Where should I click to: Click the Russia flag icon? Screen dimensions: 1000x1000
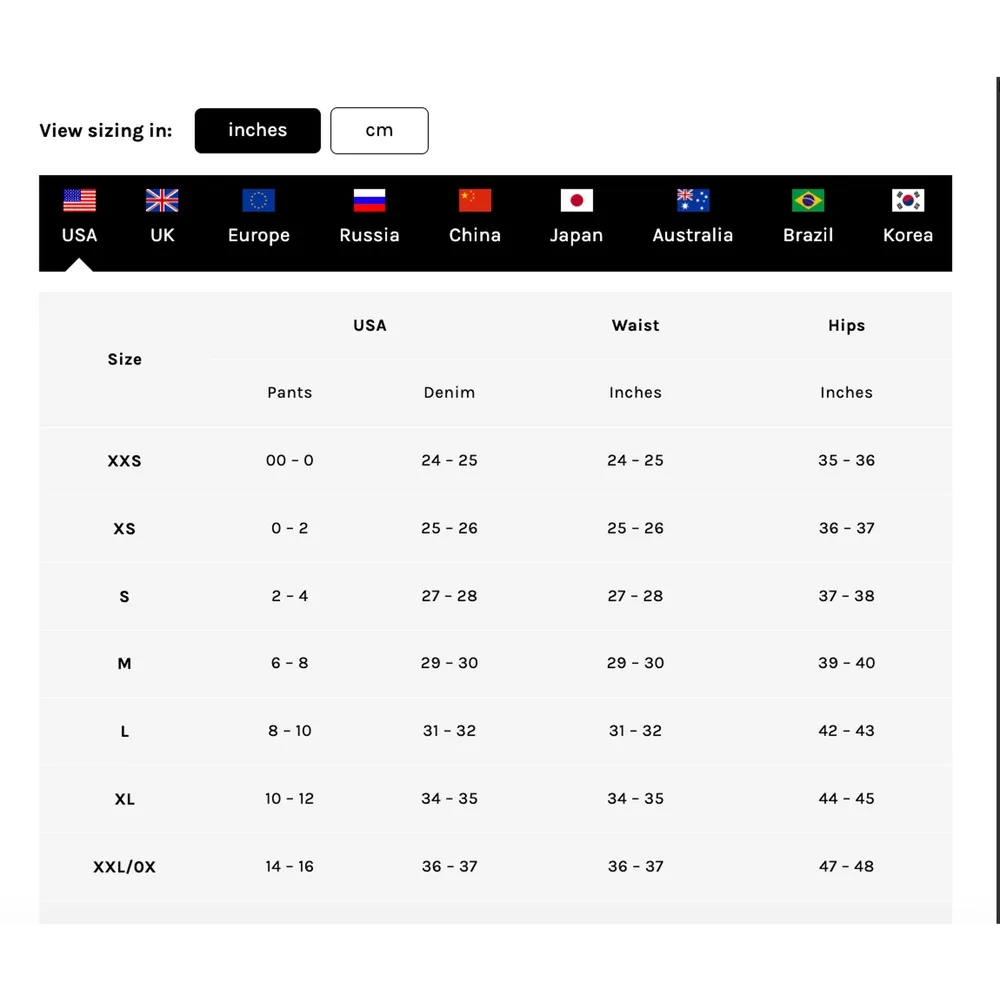(369, 200)
